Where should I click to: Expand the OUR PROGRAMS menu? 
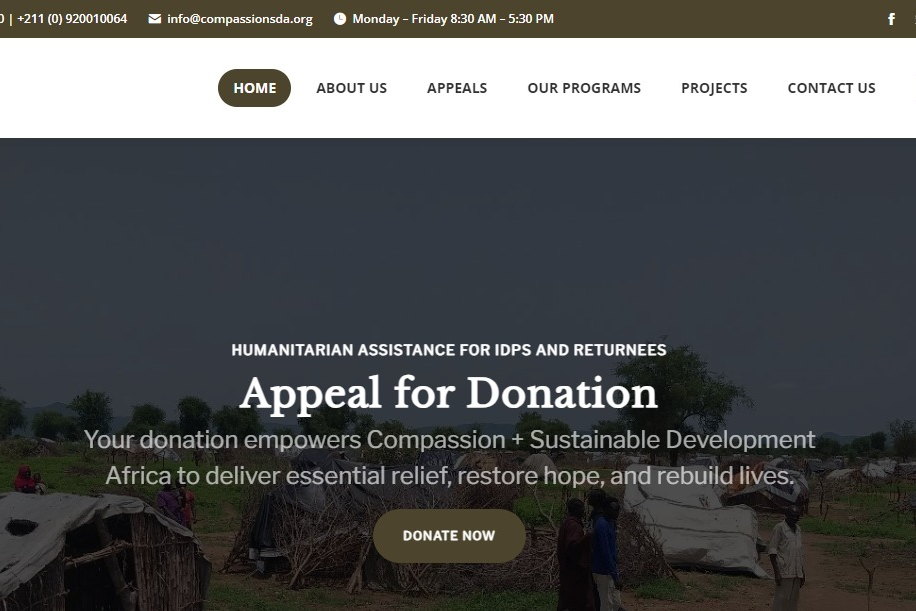click(x=584, y=88)
